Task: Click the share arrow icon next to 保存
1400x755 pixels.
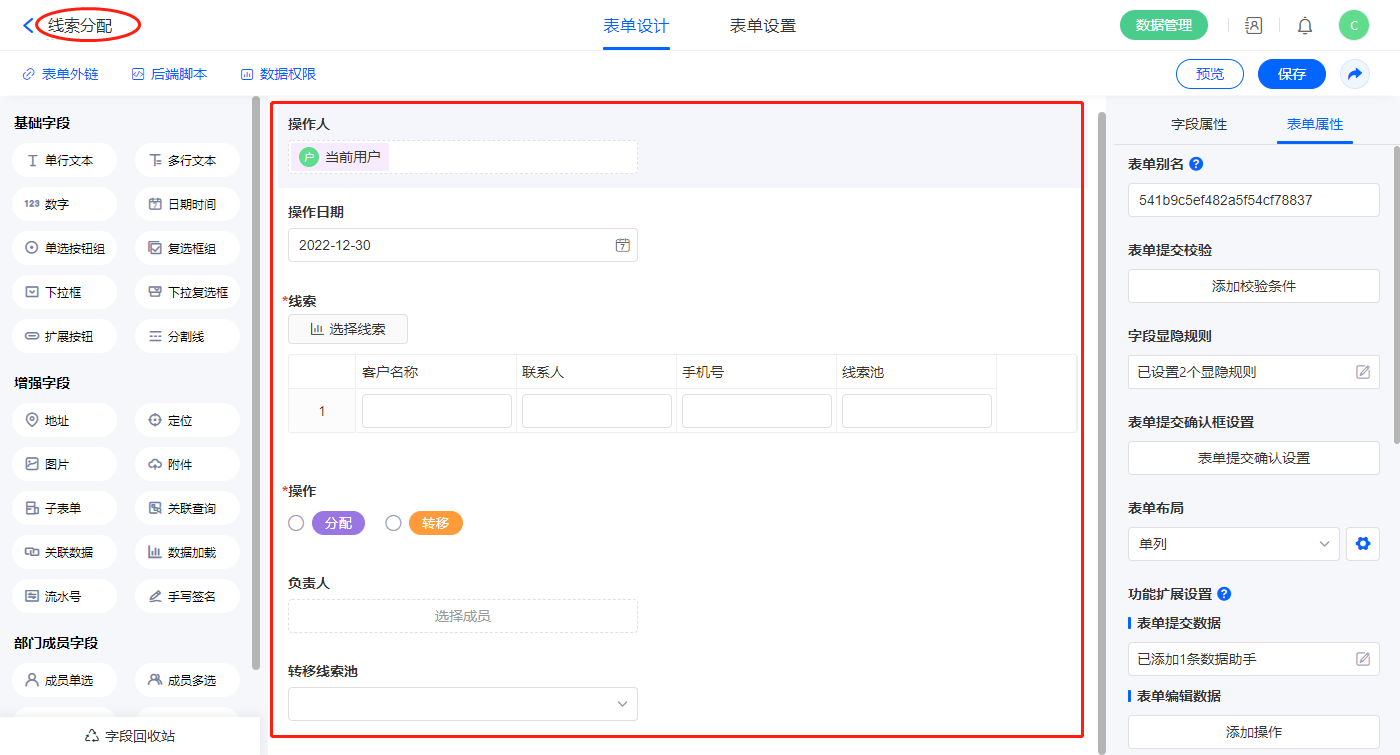Action: (x=1355, y=74)
